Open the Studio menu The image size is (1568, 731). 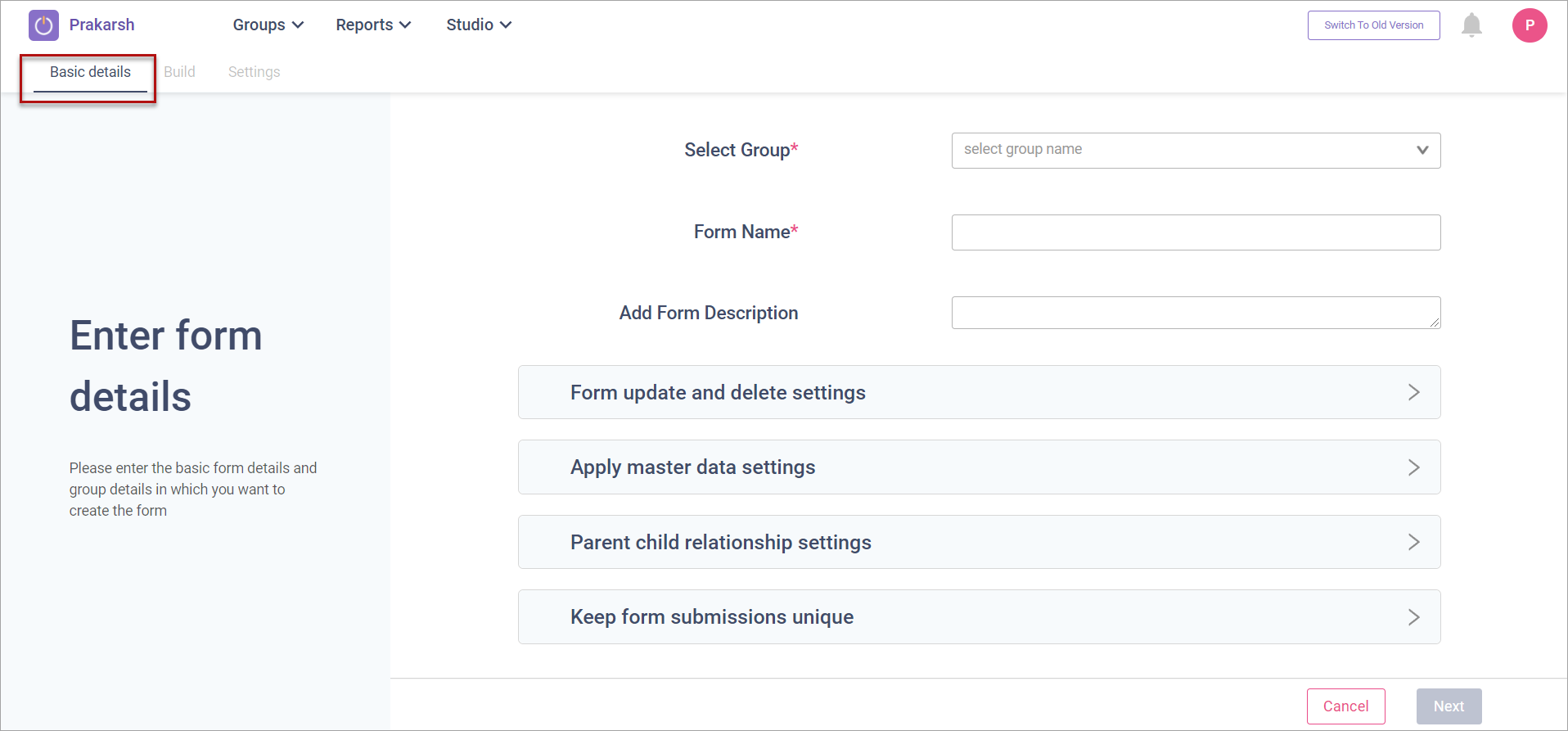pos(479,25)
